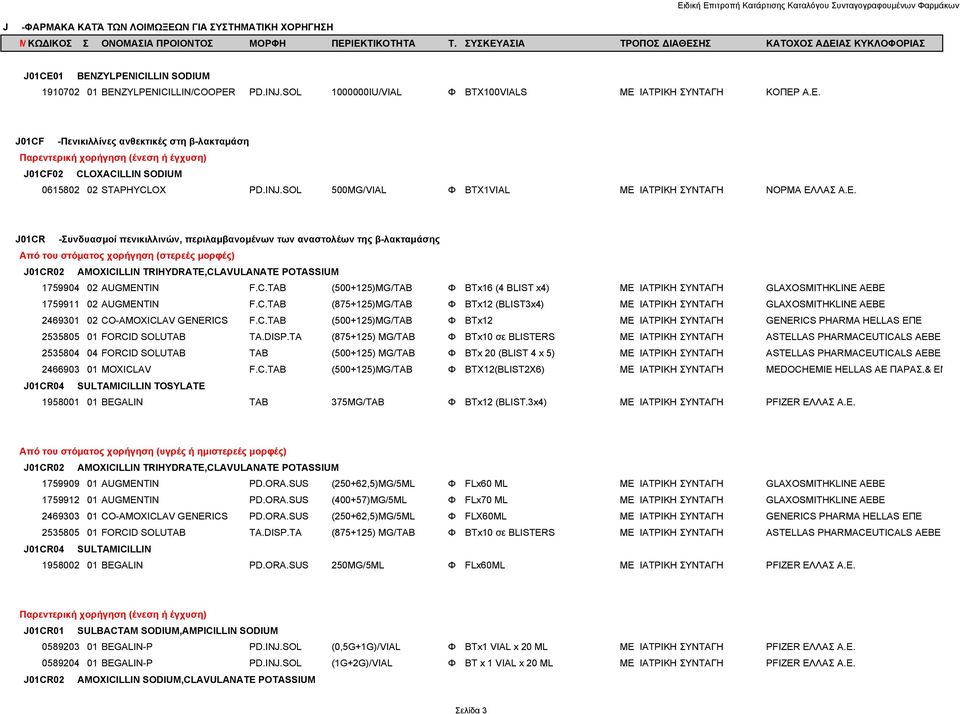Click the 'J01CR01 SULBACTAM SODIUM,AMPICILLIN SODIUM' heading
The width and height of the screenshot is (960, 714).
(x=151, y=631)
